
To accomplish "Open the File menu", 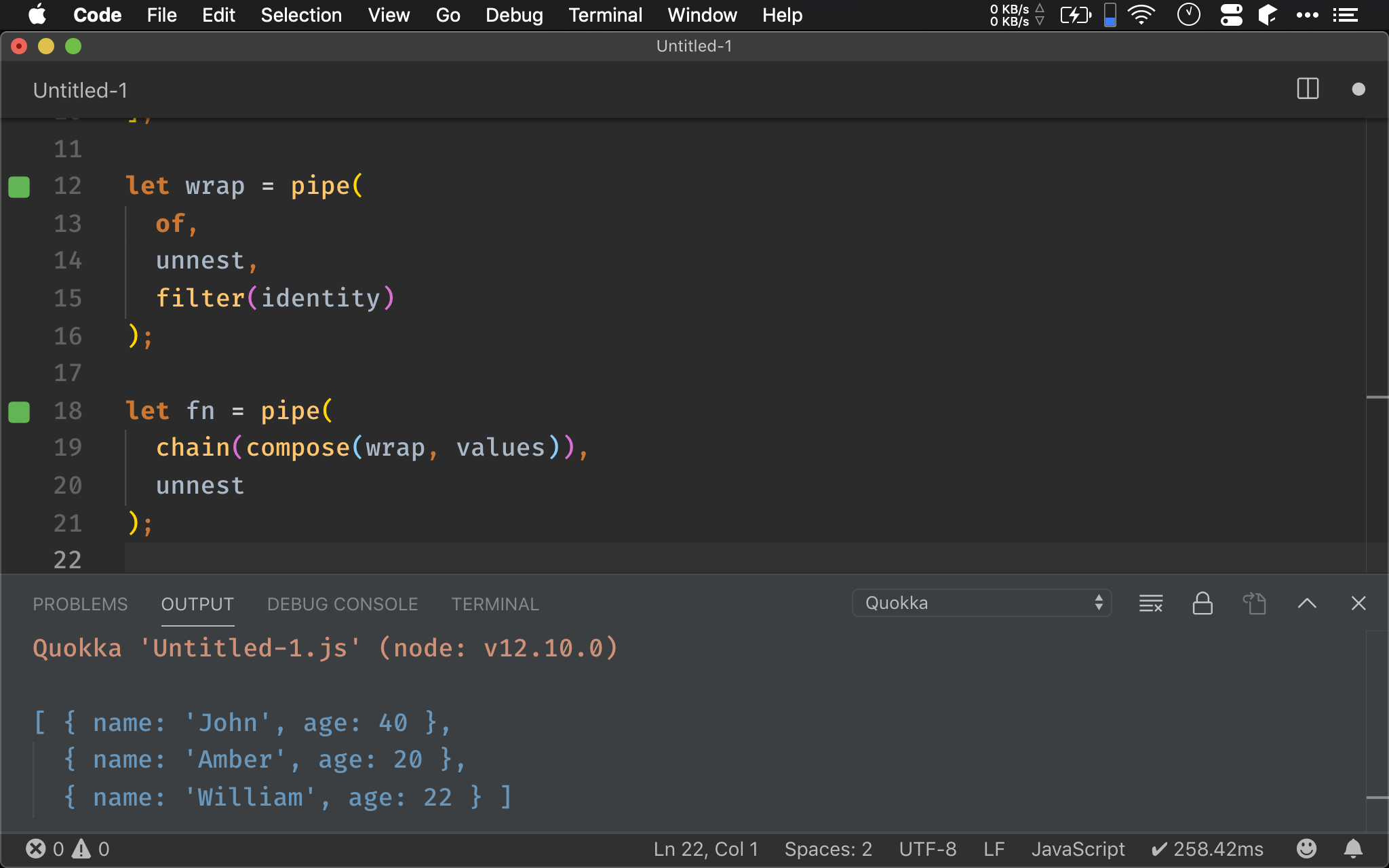I will pos(161,15).
